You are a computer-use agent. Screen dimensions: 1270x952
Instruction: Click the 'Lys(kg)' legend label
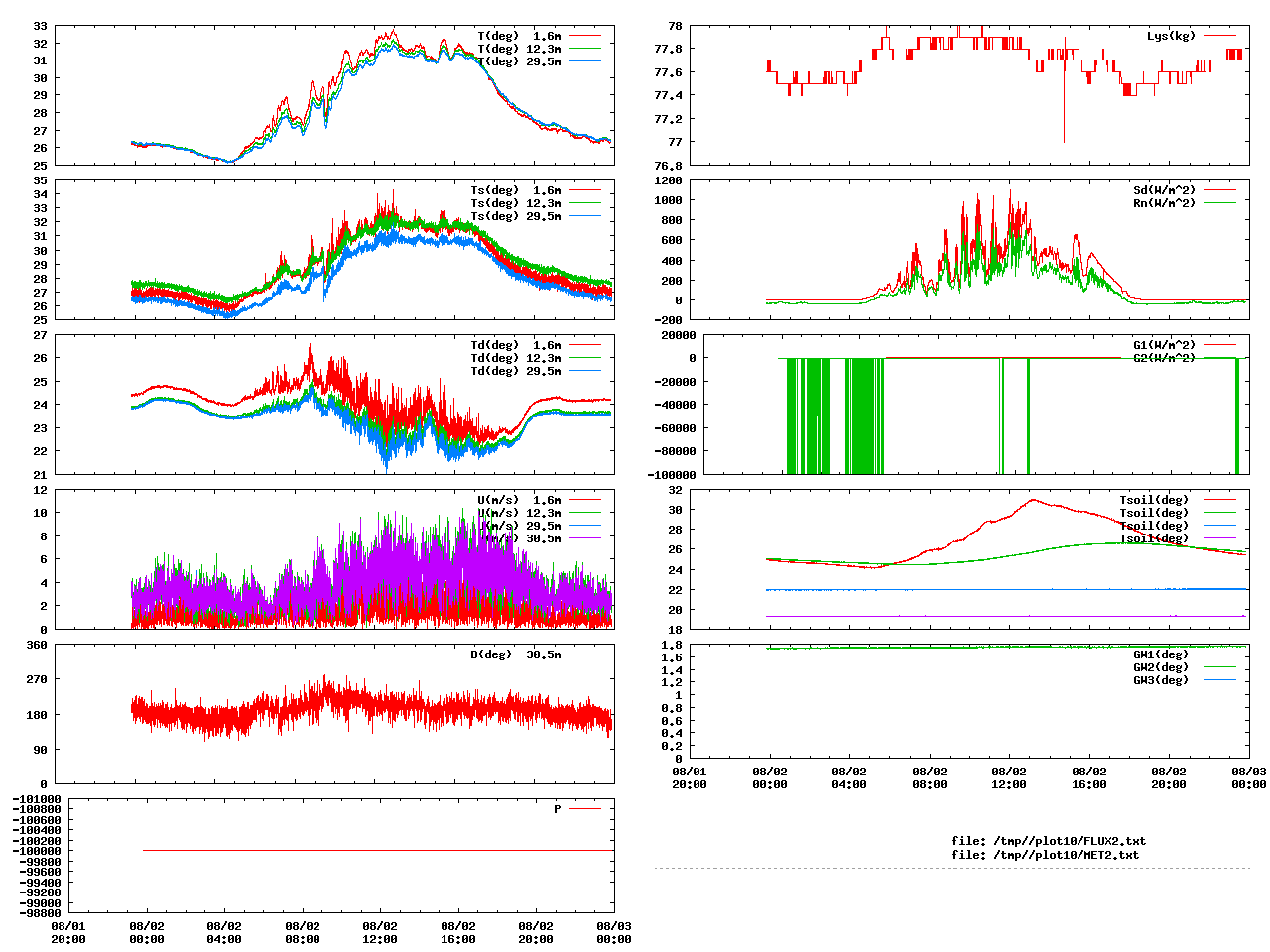[1171, 36]
